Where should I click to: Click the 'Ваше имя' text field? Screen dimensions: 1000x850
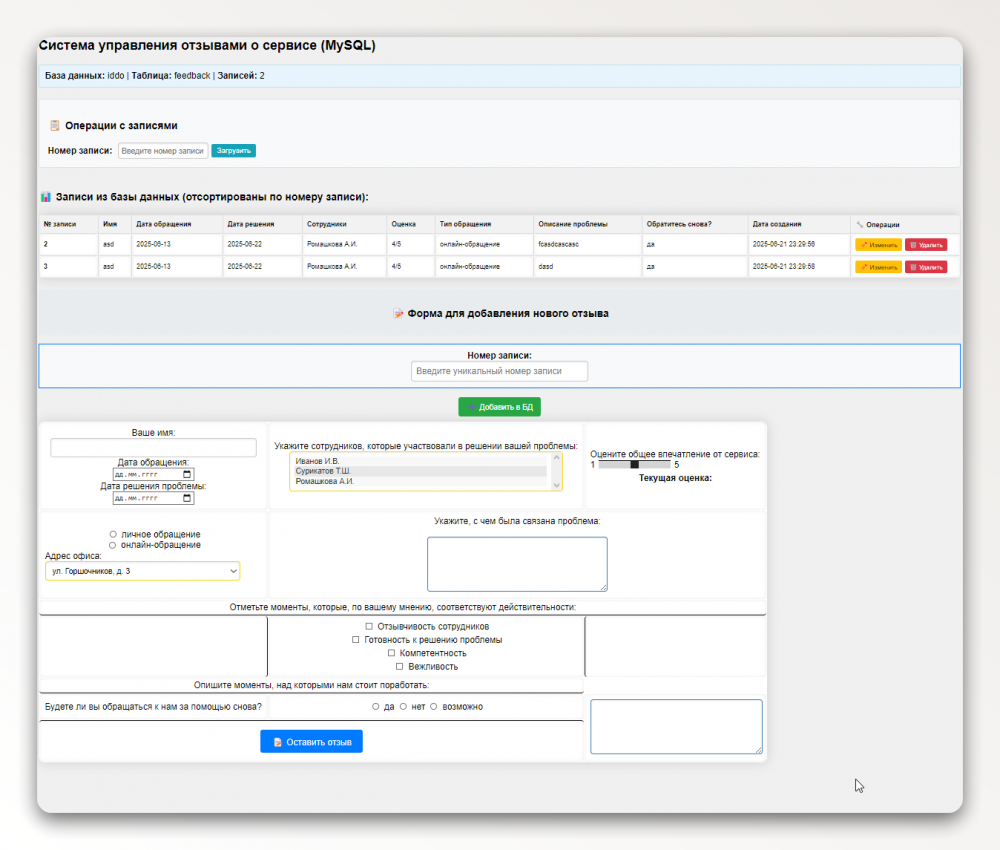(x=153, y=448)
